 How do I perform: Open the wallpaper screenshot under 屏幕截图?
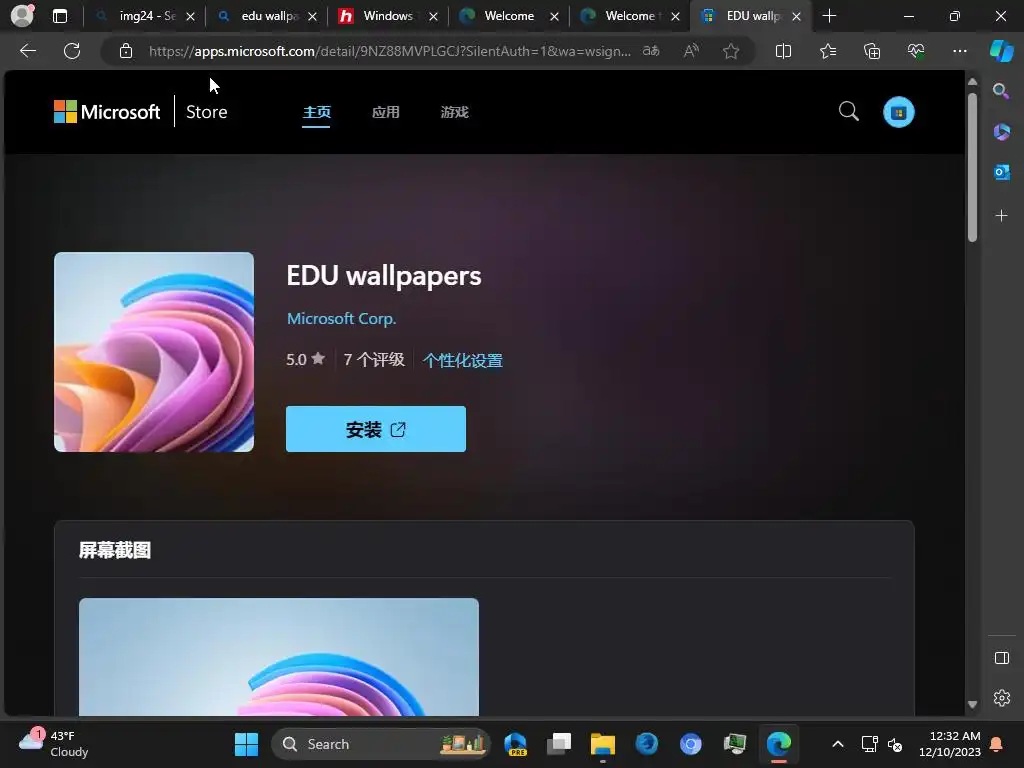(x=279, y=657)
